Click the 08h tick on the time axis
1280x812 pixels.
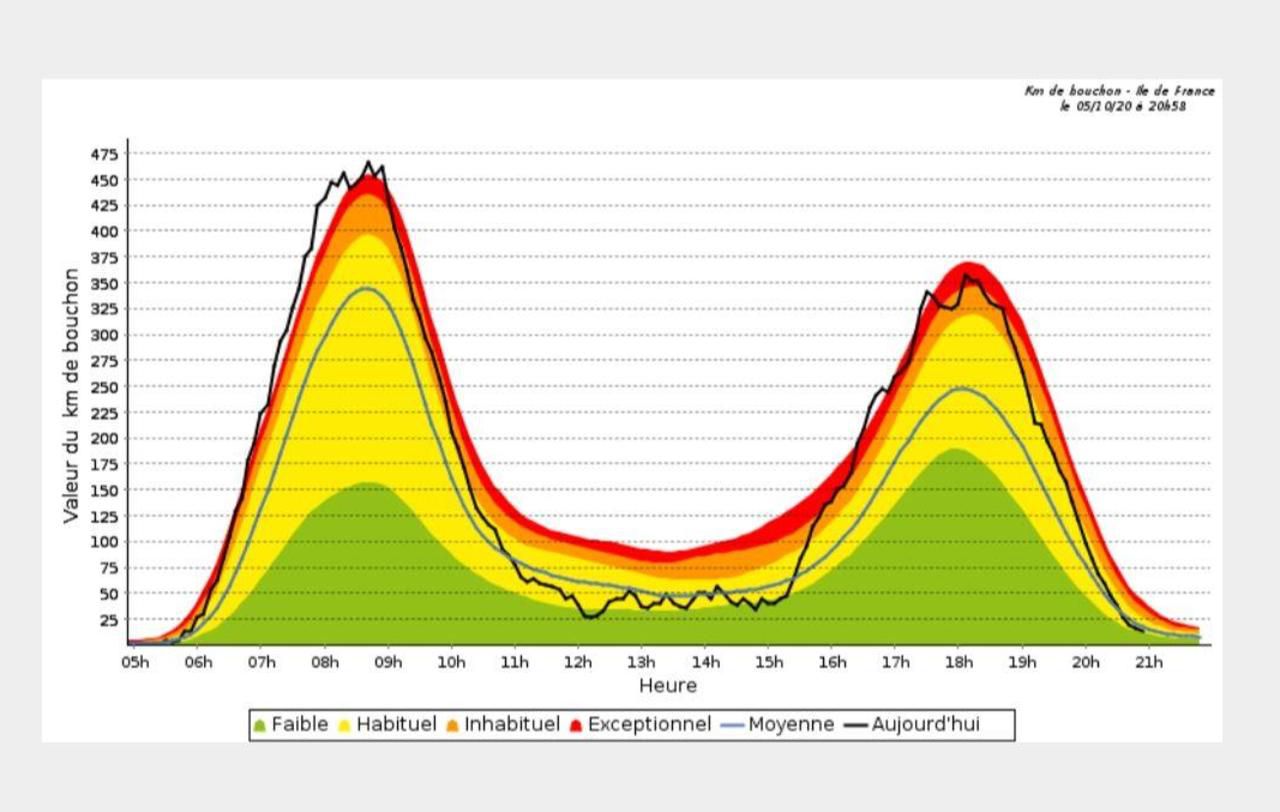click(x=325, y=662)
